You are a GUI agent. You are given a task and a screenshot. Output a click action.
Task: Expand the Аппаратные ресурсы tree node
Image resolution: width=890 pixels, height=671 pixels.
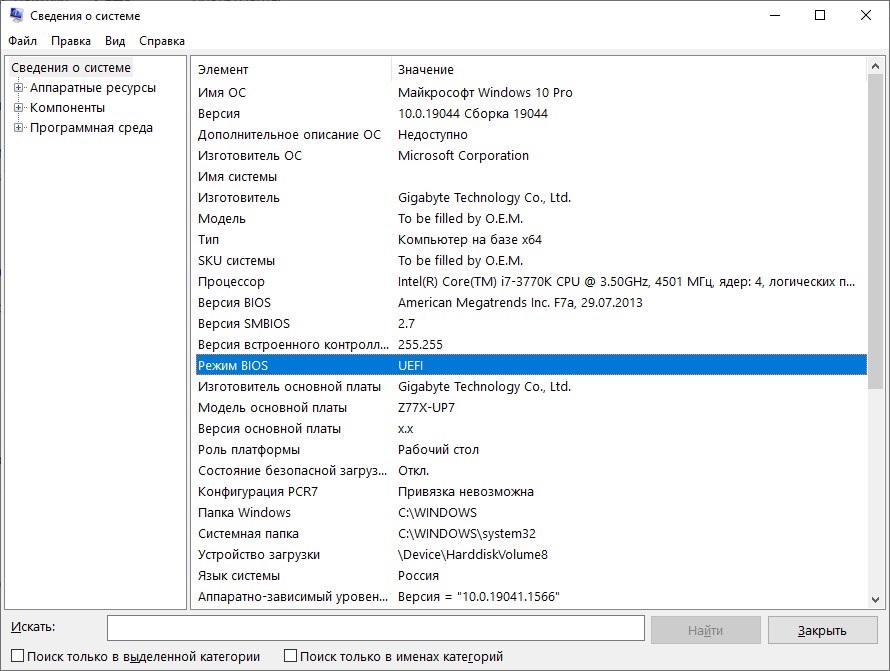coord(18,88)
